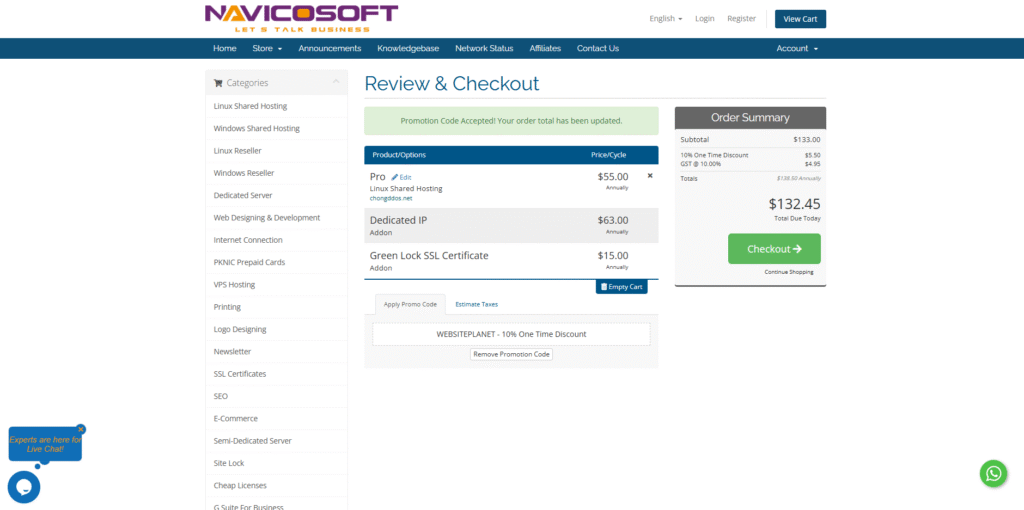Remove the Pro hosting item from cart
The image size is (1024, 510).
pyautogui.click(x=650, y=176)
